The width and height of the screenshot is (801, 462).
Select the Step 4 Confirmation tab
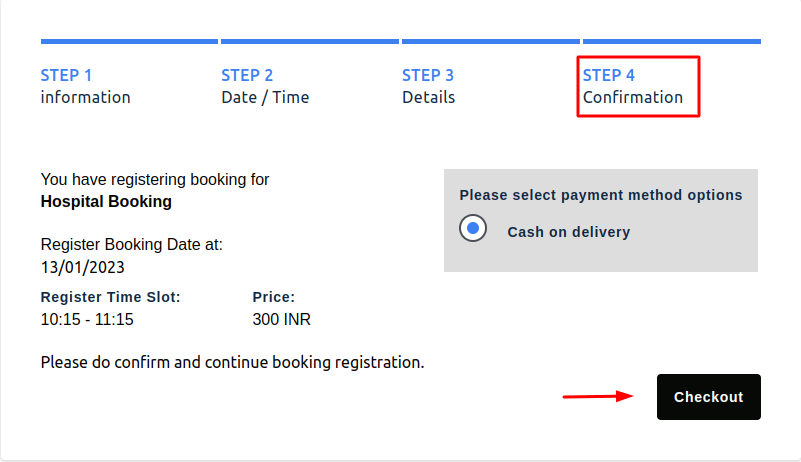click(x=633, y=86)
